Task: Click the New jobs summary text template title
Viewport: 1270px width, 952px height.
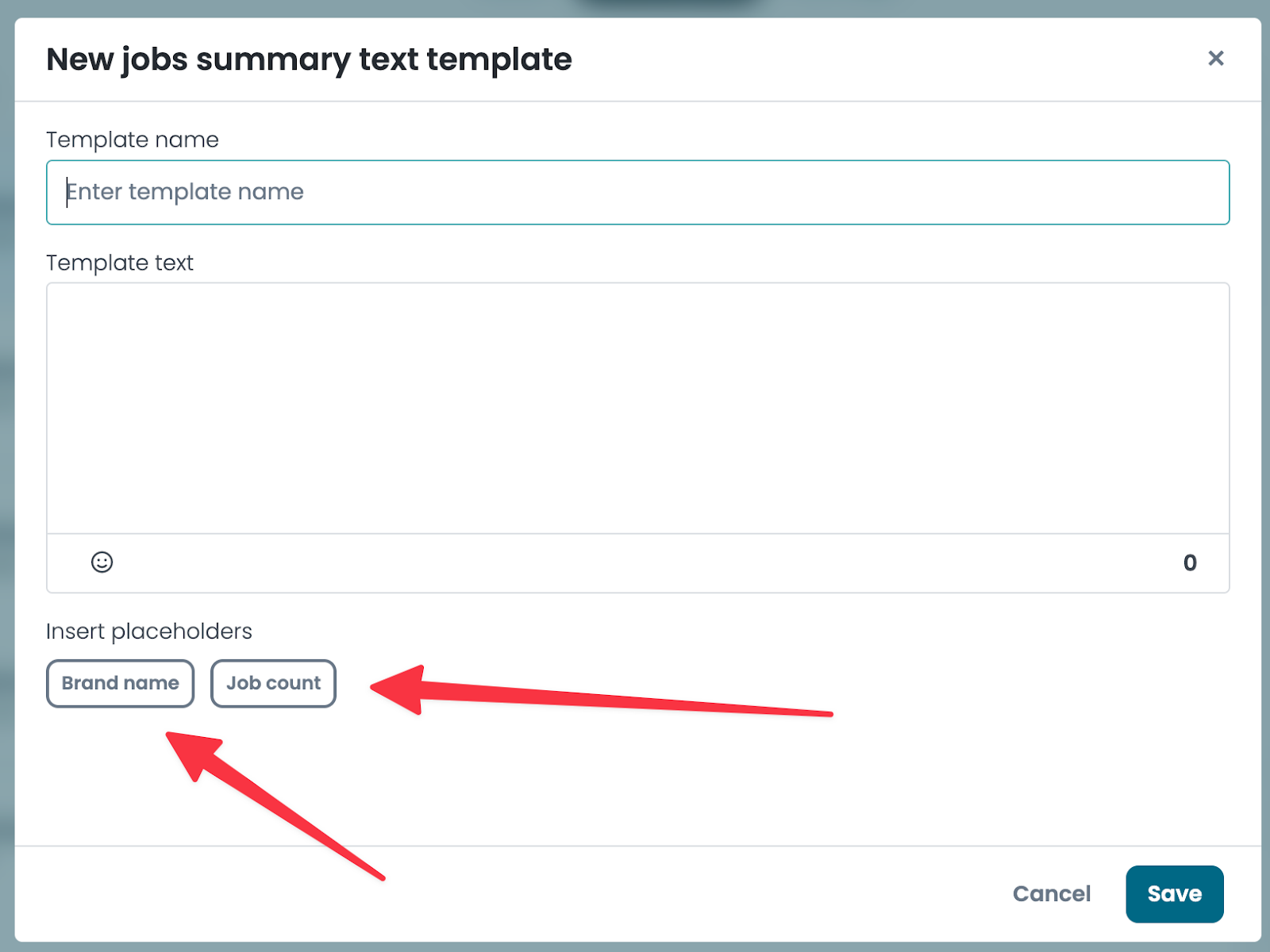Action: 309,59
